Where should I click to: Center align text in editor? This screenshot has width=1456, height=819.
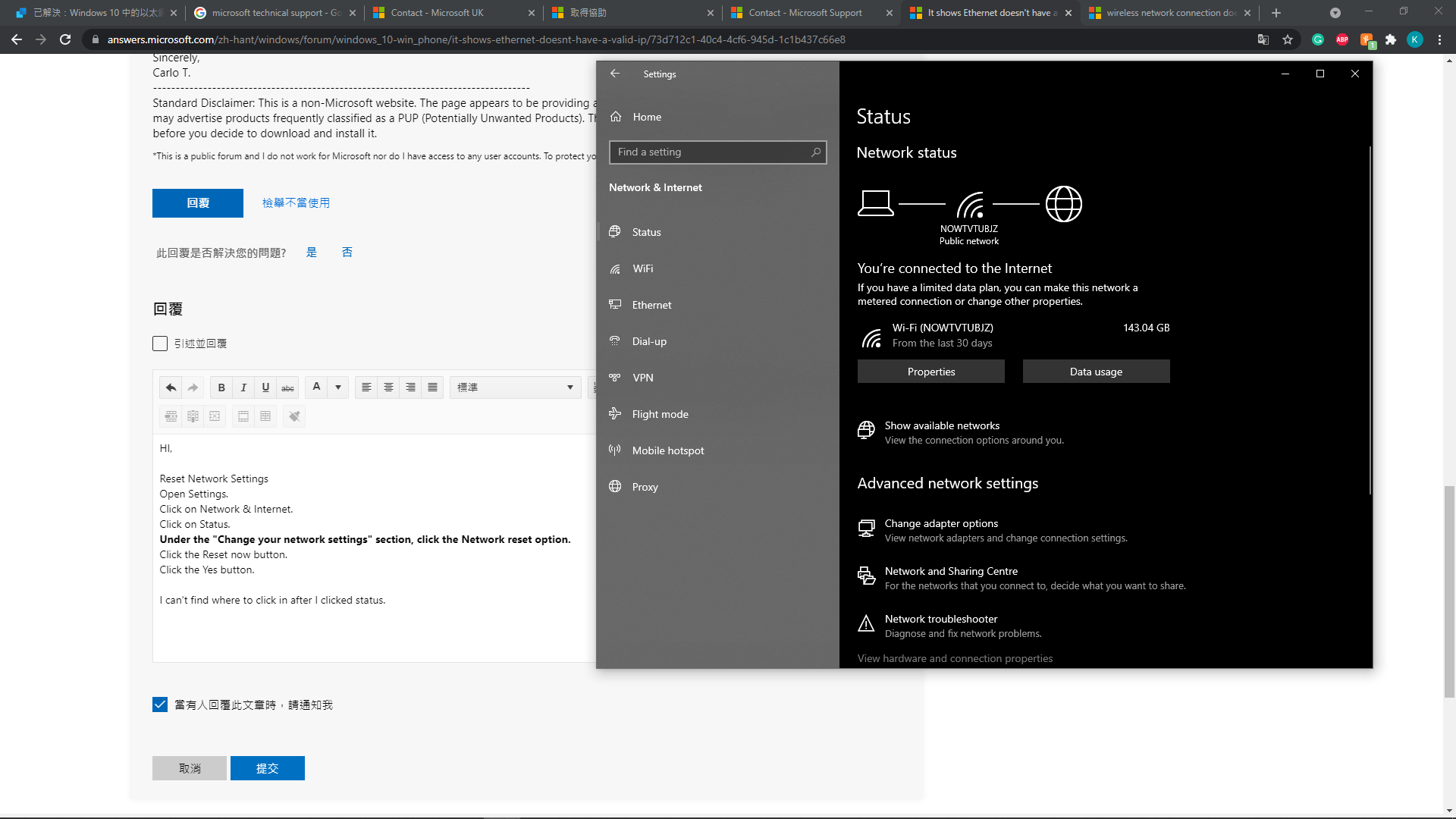(388, 388)
